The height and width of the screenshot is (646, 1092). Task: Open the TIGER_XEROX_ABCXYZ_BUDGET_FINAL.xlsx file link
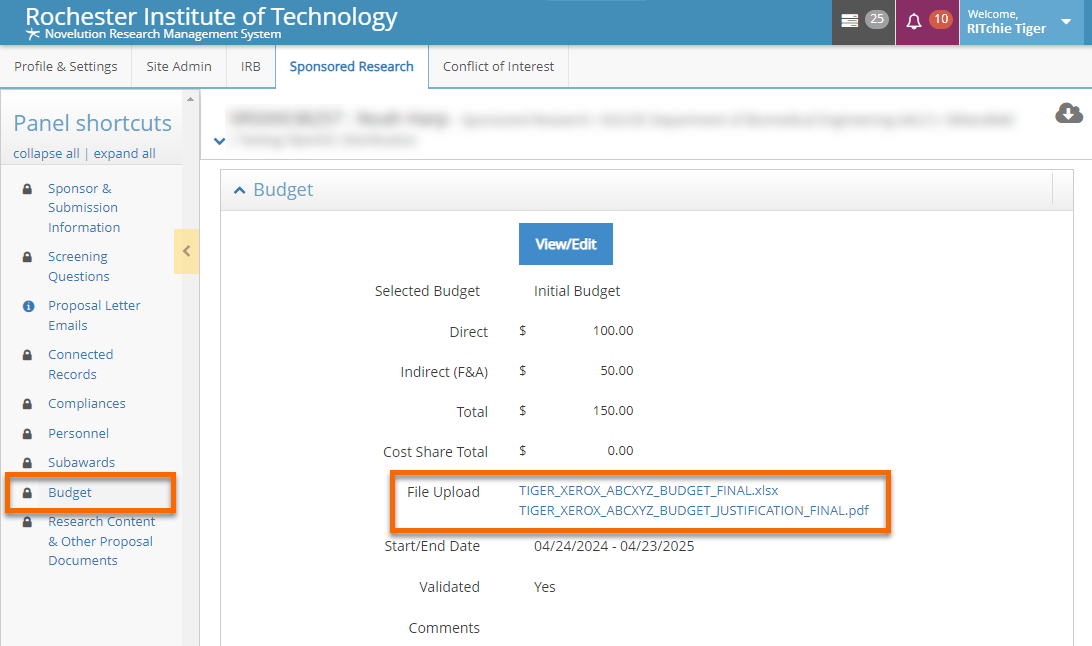coord(648,491)
